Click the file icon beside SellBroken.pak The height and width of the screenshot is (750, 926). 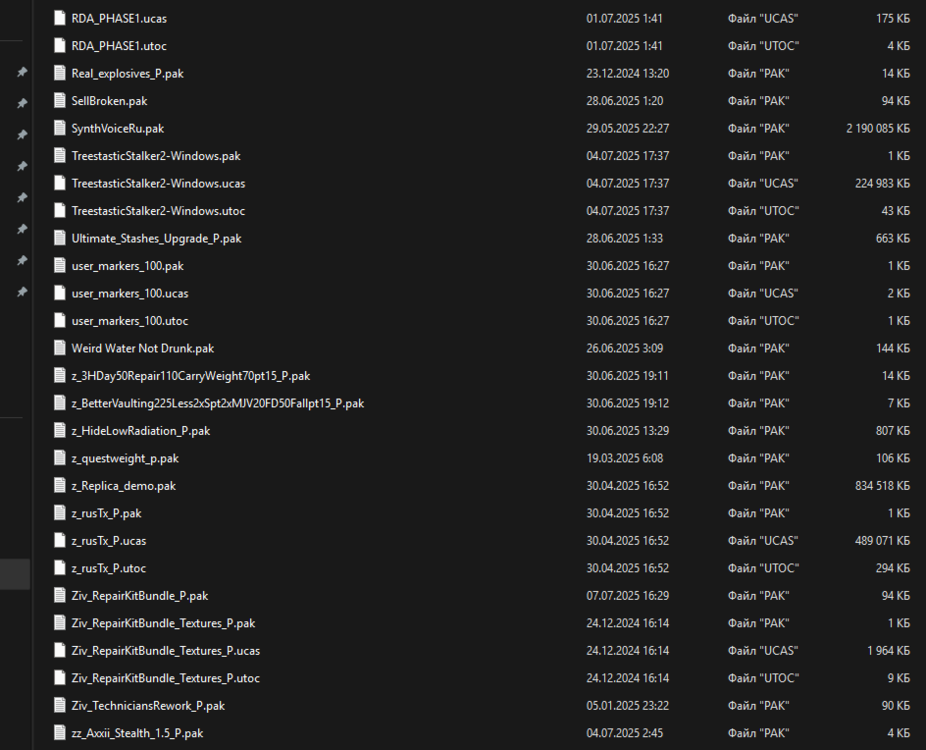tap(60, 101)
